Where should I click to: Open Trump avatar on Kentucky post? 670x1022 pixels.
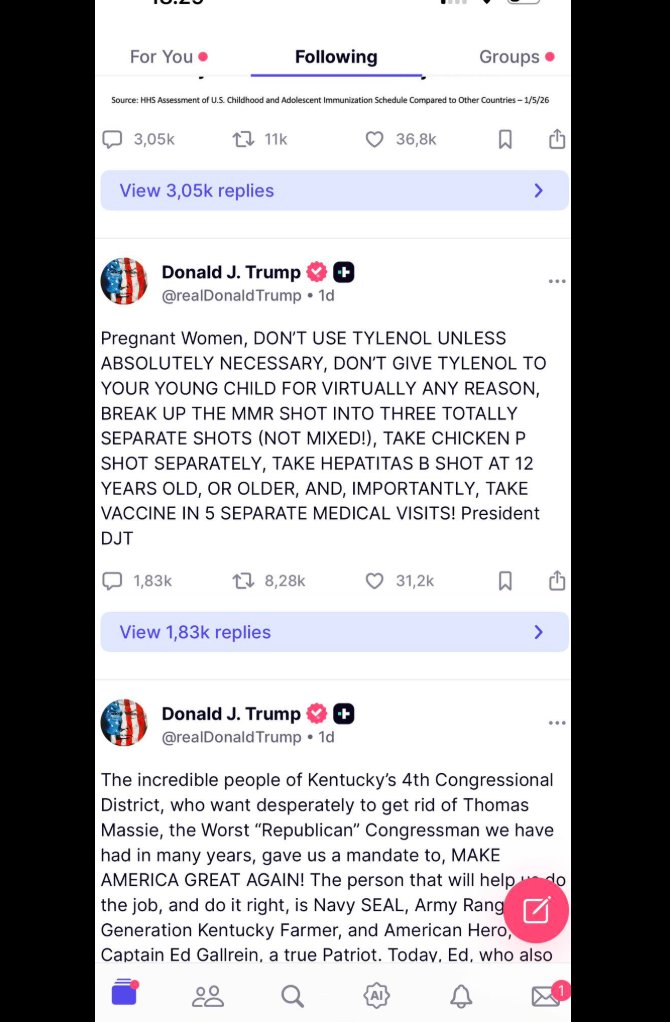click(x=124, y=723)
